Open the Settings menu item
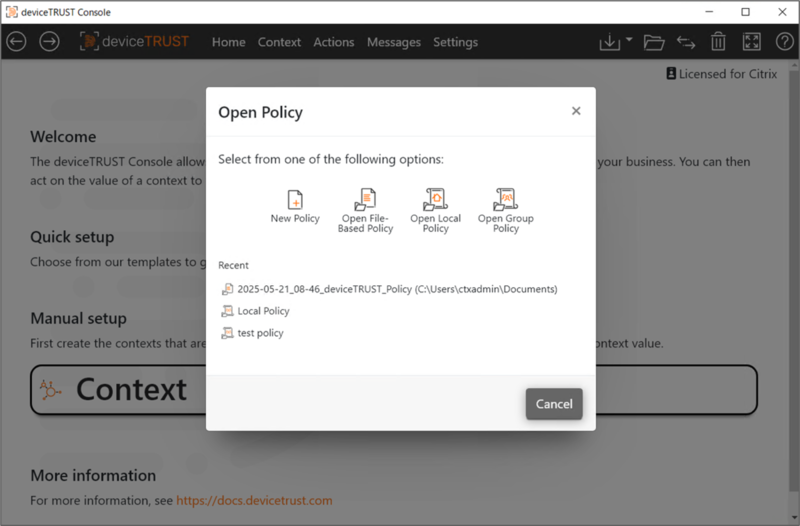 (456, 42)
